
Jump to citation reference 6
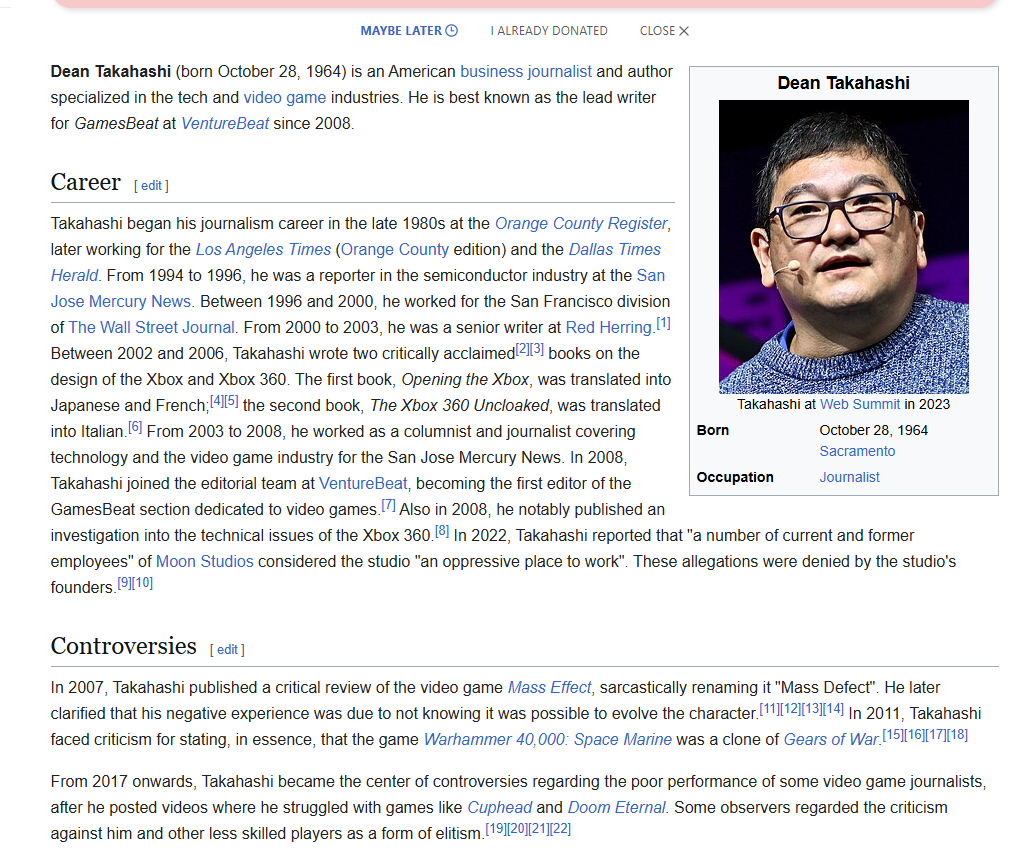135,427
